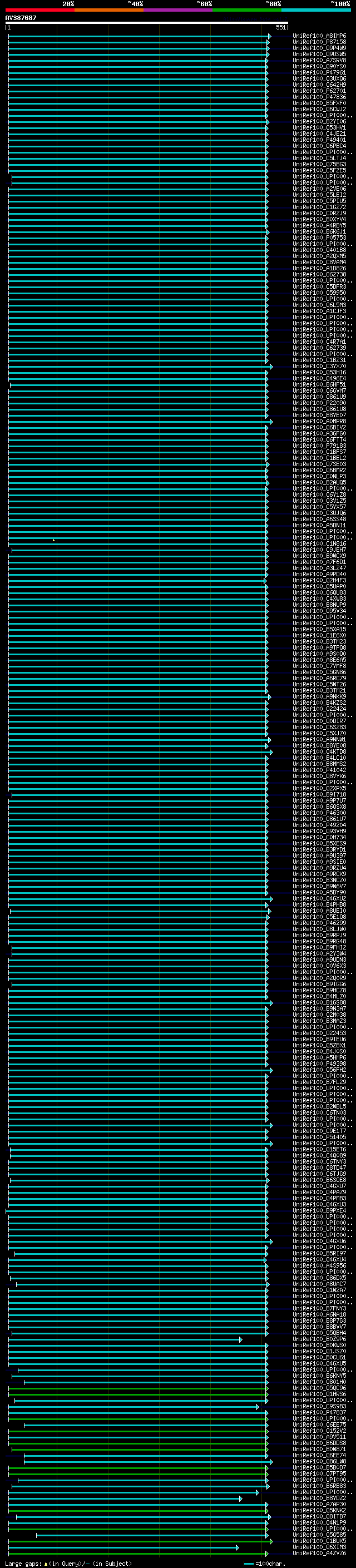Click hit UniRef100_C5LEI2
Image resolution: width=356 pixels, height=1568 pixels.
pyautogui.click(x=319, y=195)
